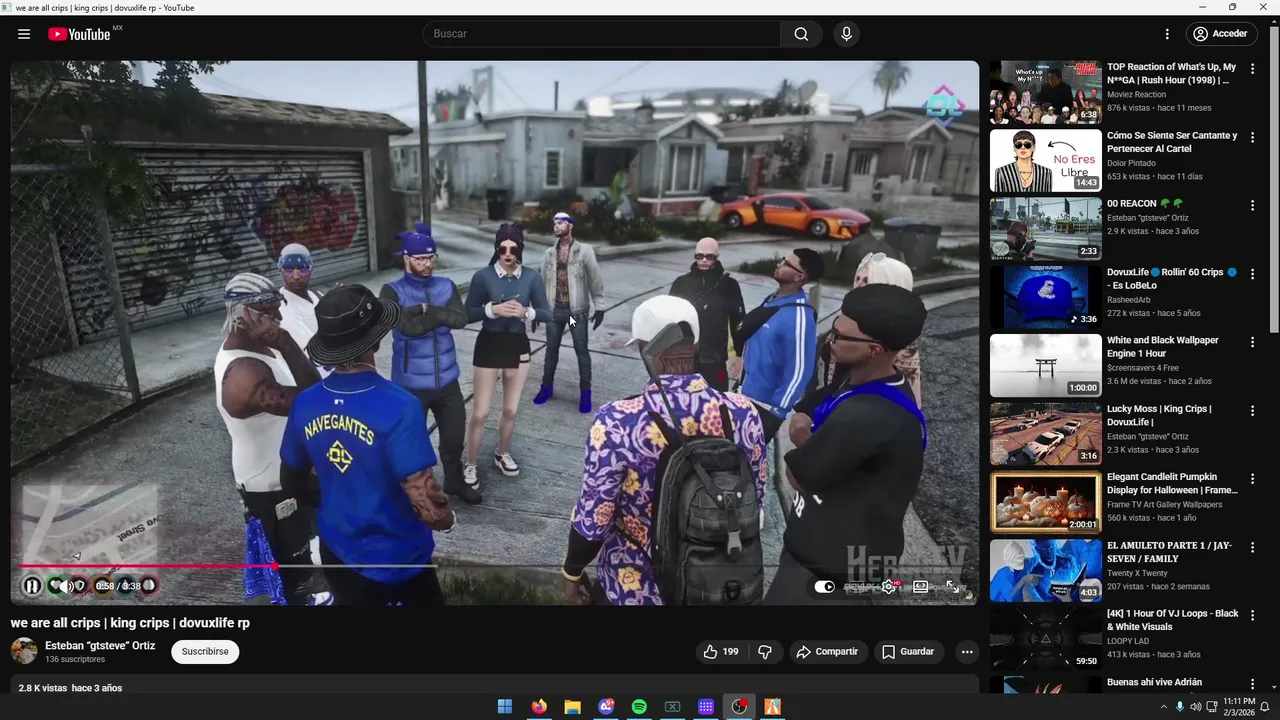Screen dimensions: 1280x720
Task: Open player settings gear icon
Action: click(888, 587)
